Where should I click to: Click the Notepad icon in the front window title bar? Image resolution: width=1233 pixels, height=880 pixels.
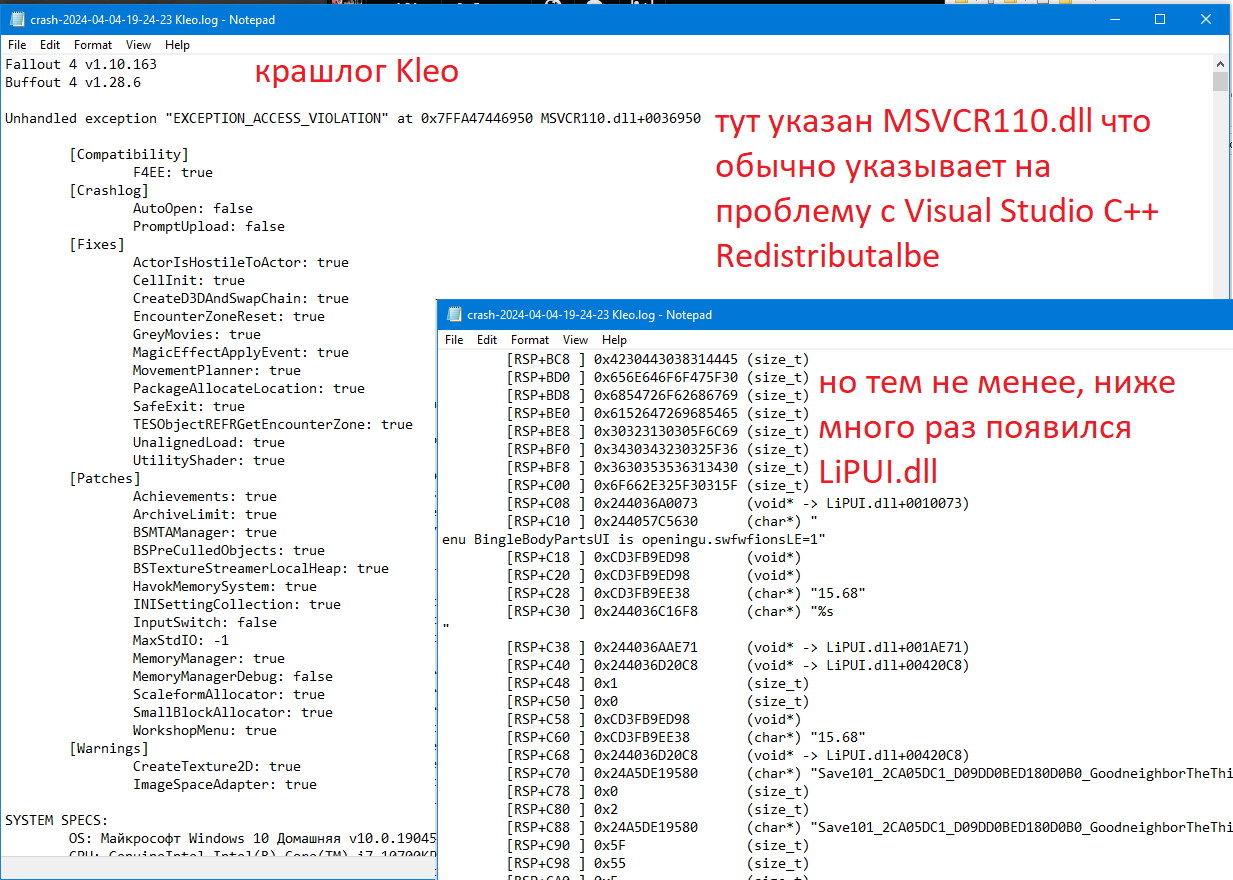pyautogui.click(x=453, y=315)
